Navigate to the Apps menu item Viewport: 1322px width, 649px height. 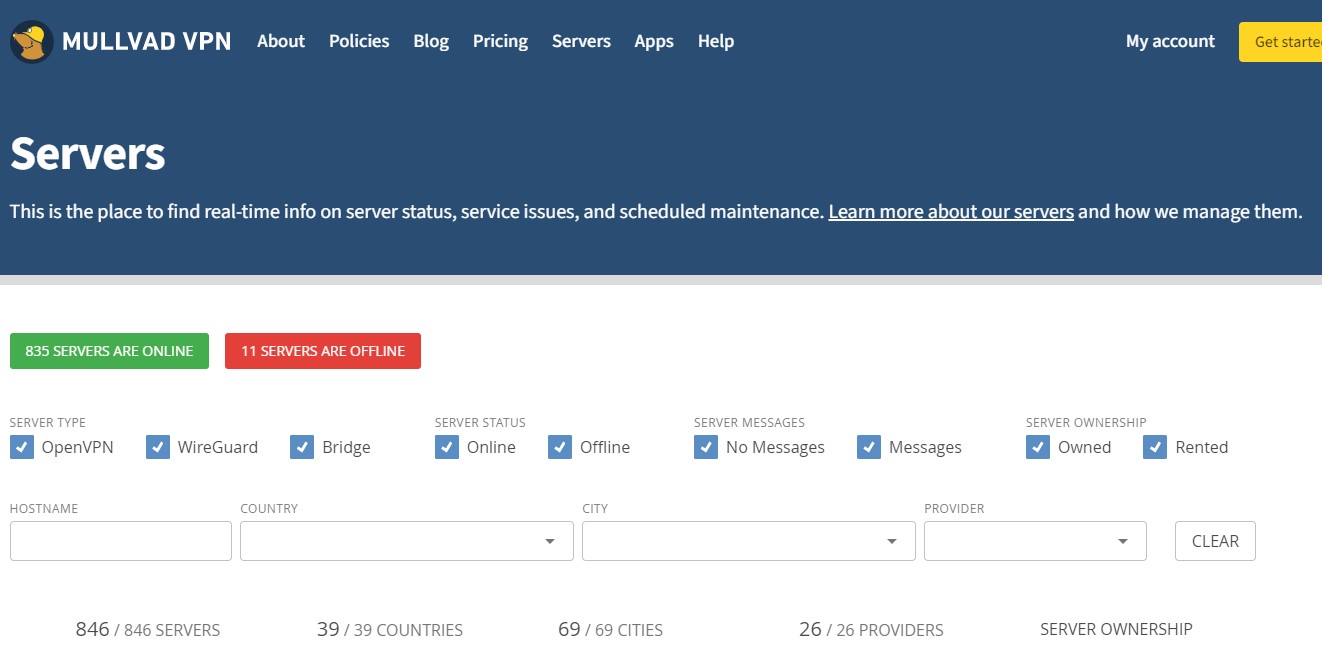tap(653, 41)
